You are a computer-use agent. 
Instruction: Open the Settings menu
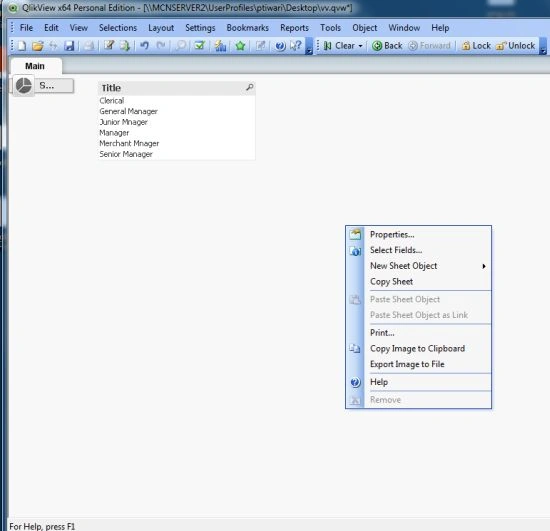click(x=200, y=28)
